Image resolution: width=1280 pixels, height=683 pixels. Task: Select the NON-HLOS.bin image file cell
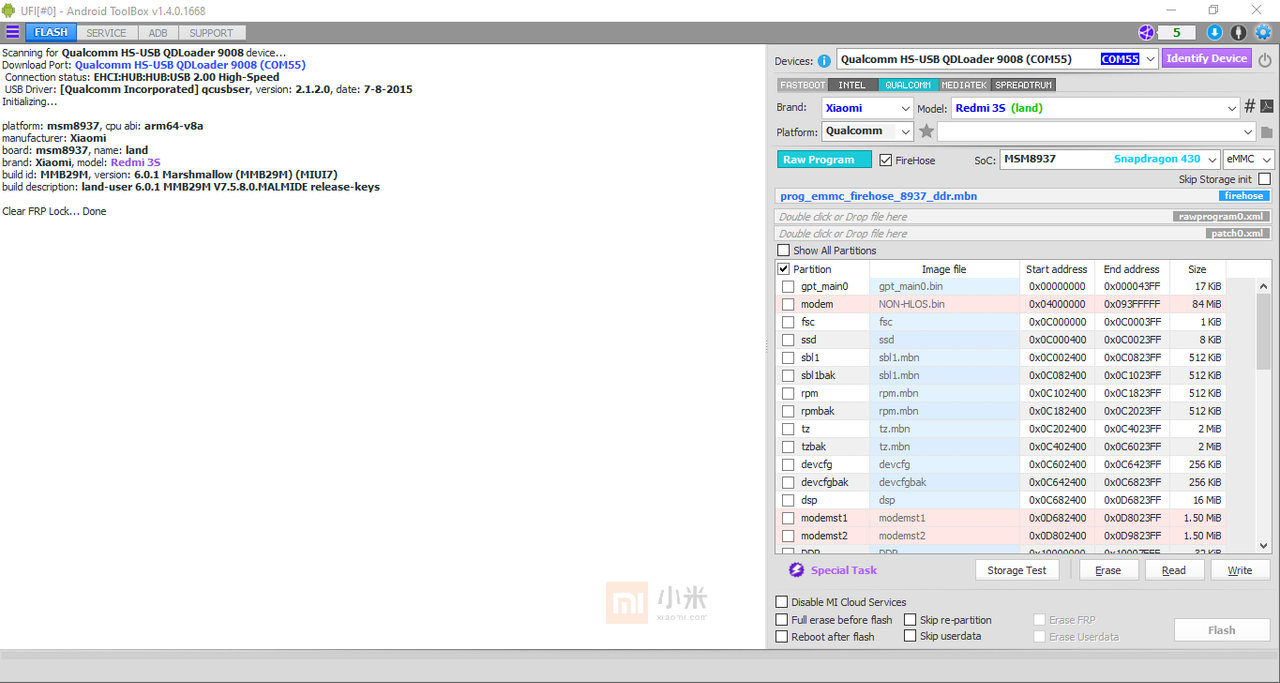tap(944, 304)
